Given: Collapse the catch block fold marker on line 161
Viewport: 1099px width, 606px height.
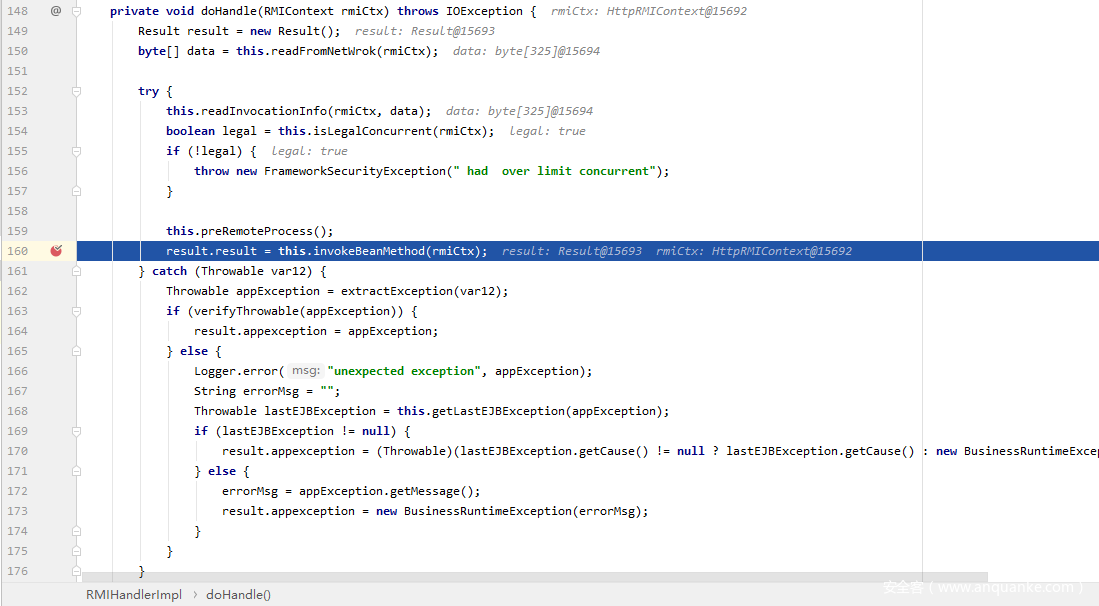Looking at the screenshot, I should [76, 271].
